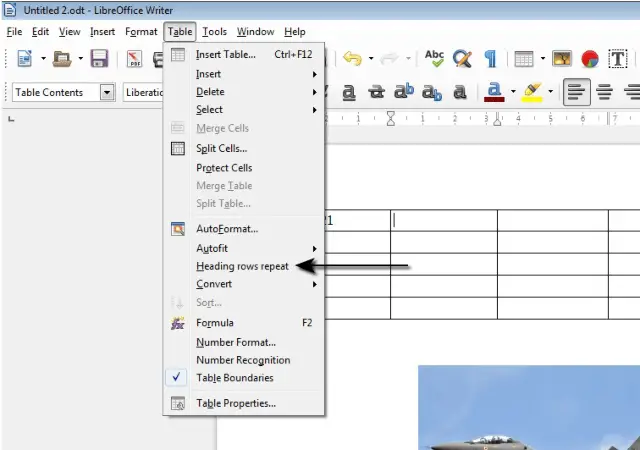Insert text box T icon
Viewport: 640px width, 450px height.
tap(618, 59)
